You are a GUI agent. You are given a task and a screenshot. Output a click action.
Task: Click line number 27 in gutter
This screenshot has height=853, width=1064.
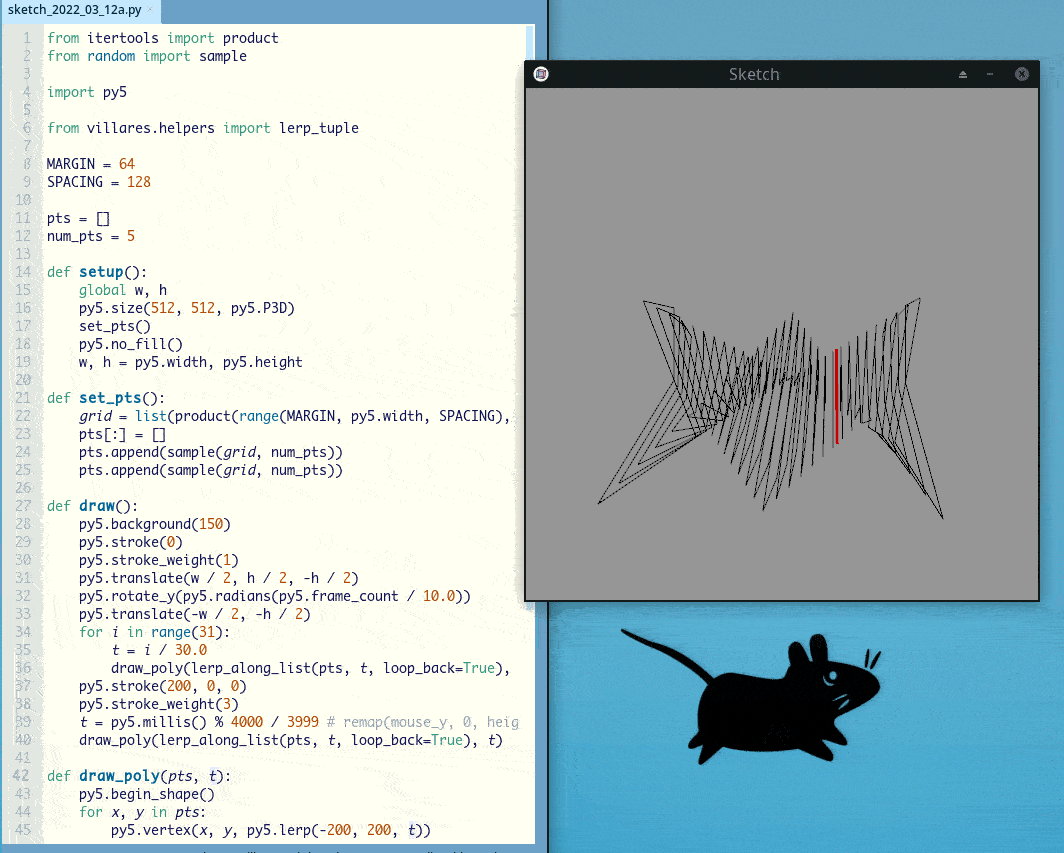click(x=22, y=506)
